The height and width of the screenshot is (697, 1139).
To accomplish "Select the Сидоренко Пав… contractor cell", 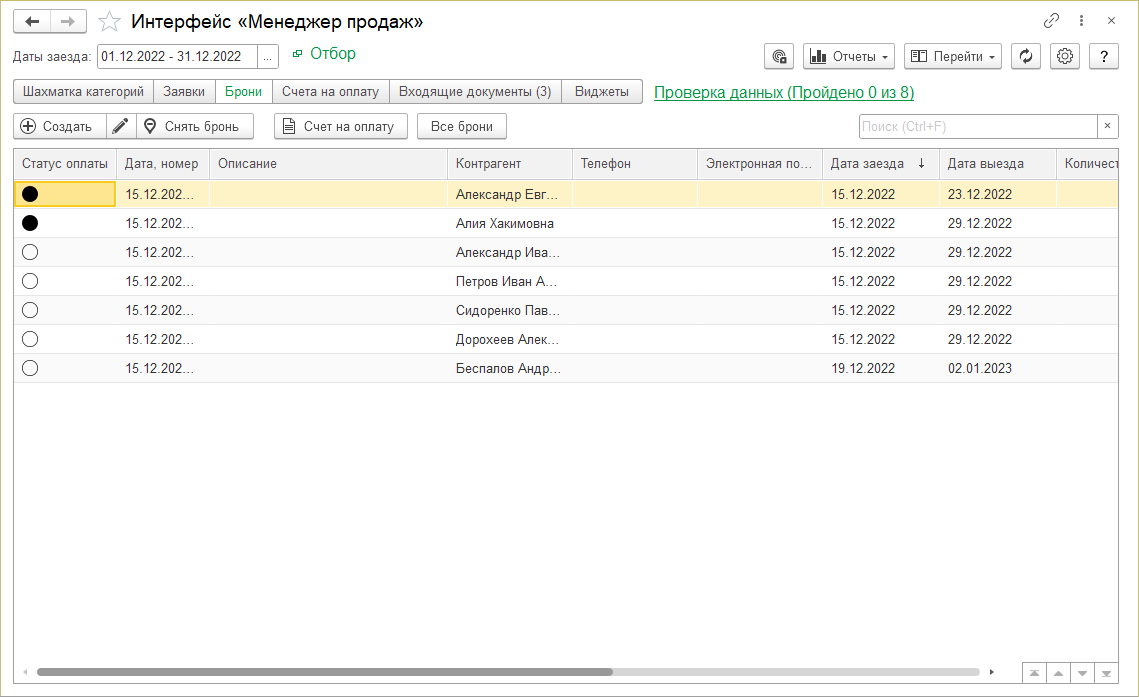I will (509, 310).
